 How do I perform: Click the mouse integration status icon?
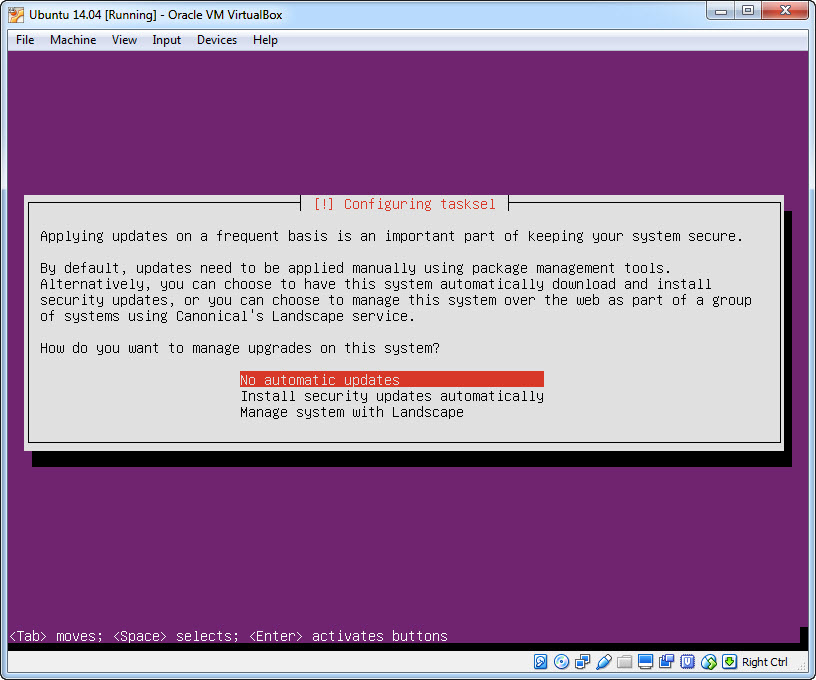click(x=709, y=662)
